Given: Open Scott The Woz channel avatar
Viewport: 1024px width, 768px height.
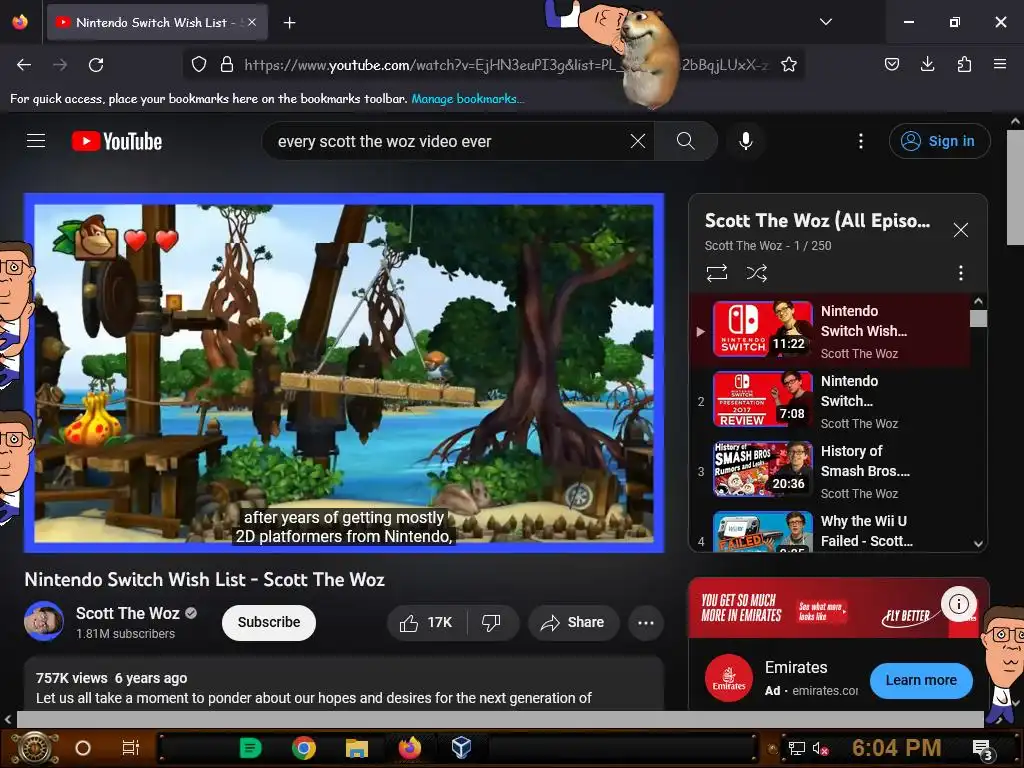Looking at the screenshot, I should pos(44,621).
